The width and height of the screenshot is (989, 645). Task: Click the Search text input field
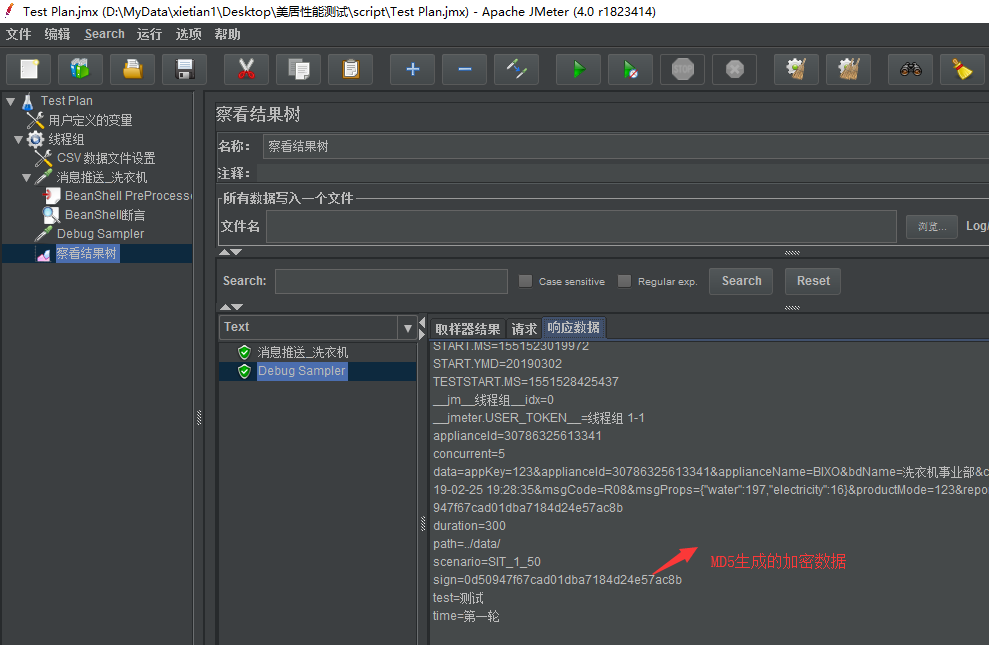tap(391, 281)
